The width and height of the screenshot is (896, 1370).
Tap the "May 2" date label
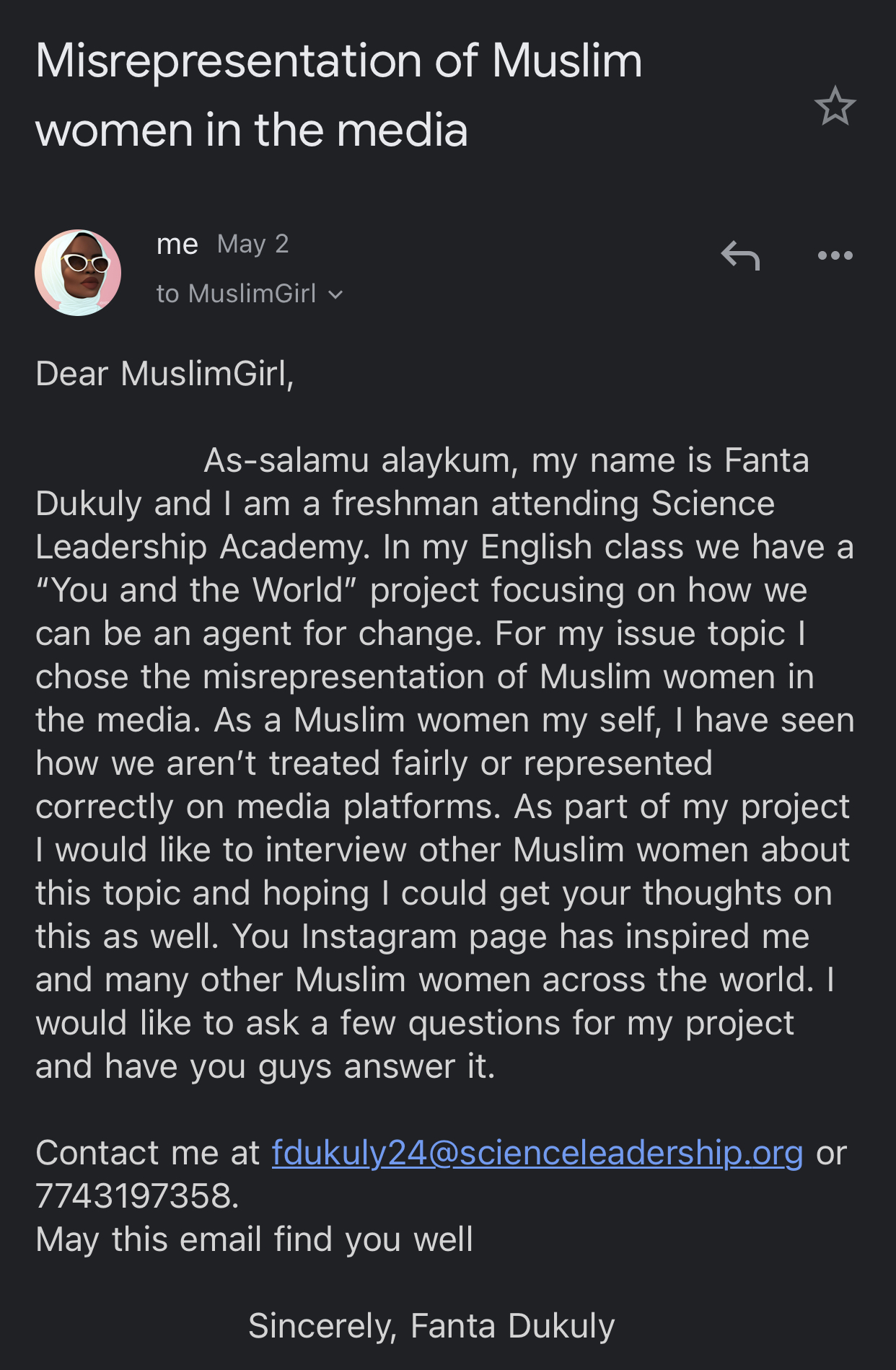pos(252,245)
